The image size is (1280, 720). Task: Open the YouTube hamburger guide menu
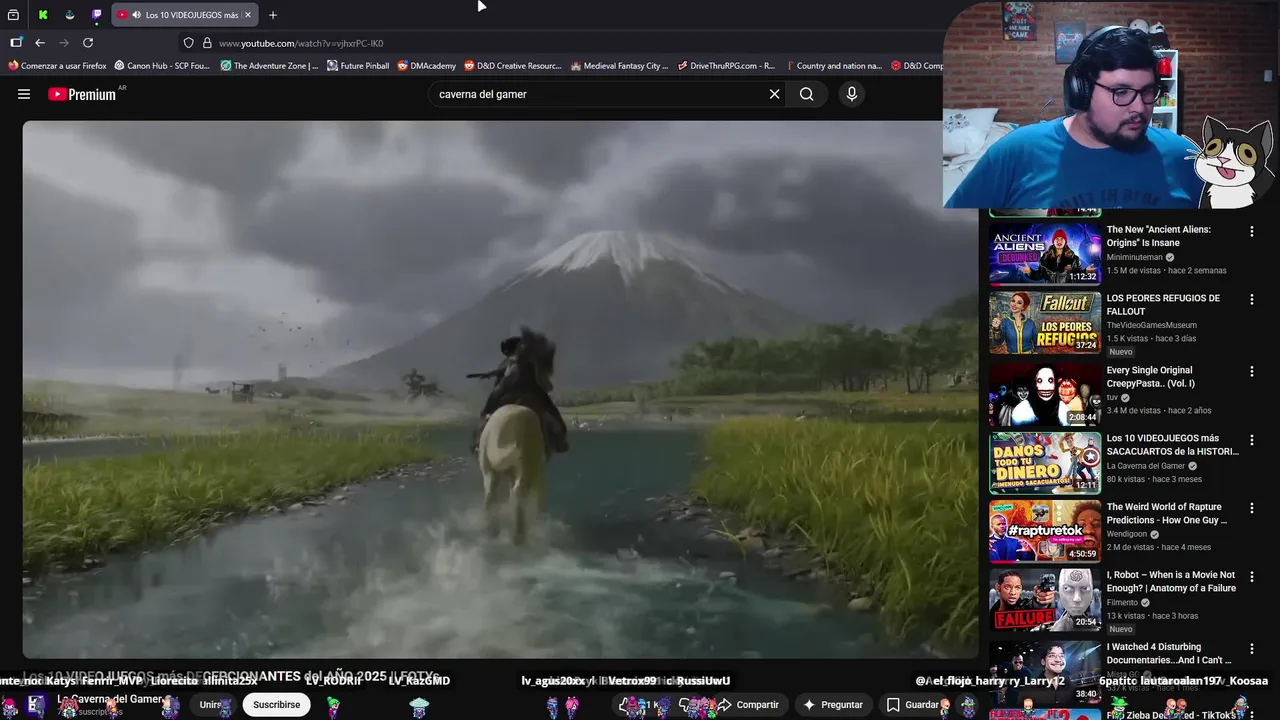tap(24, 94)
